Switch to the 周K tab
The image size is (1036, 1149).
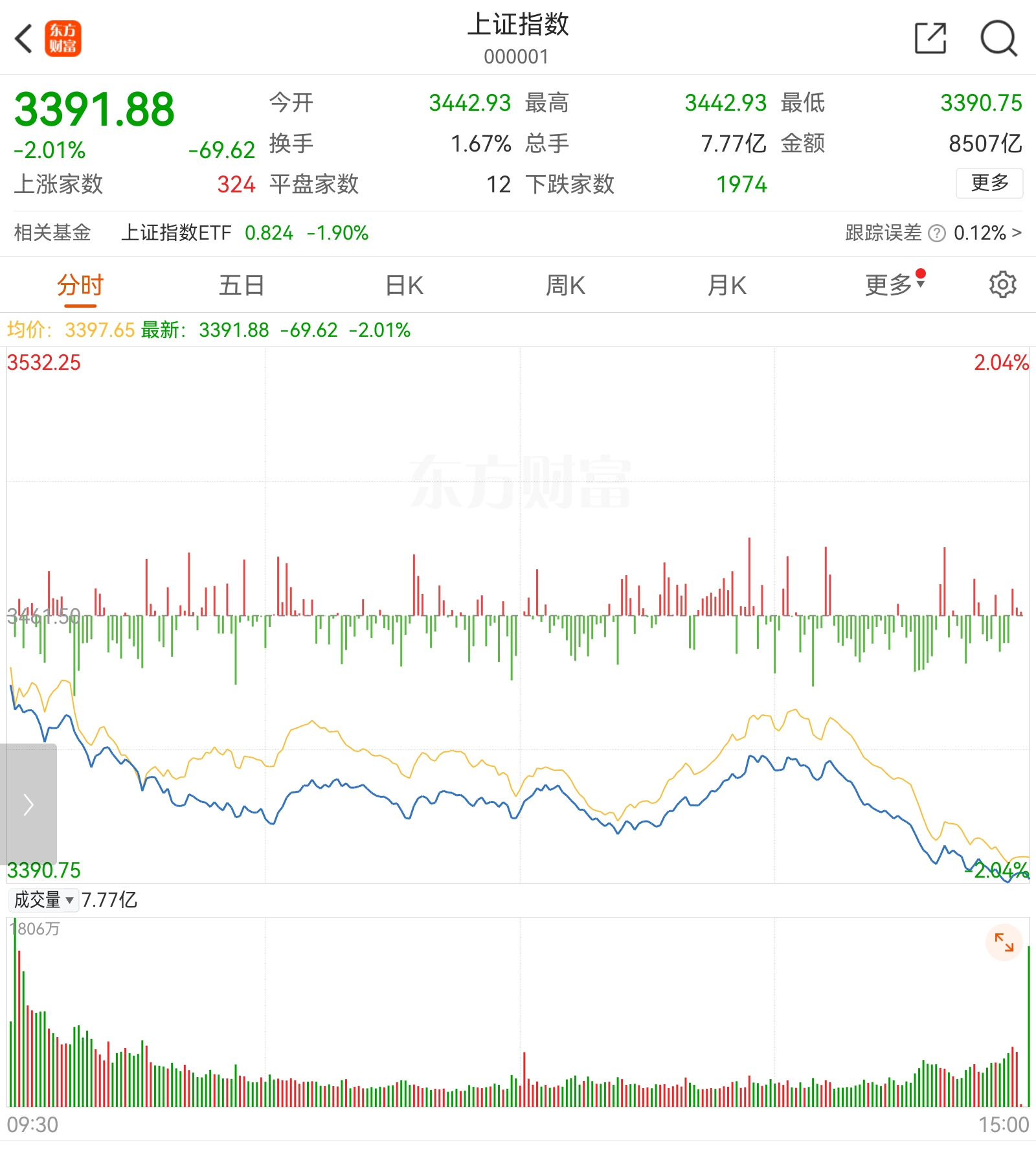(565, 284)
